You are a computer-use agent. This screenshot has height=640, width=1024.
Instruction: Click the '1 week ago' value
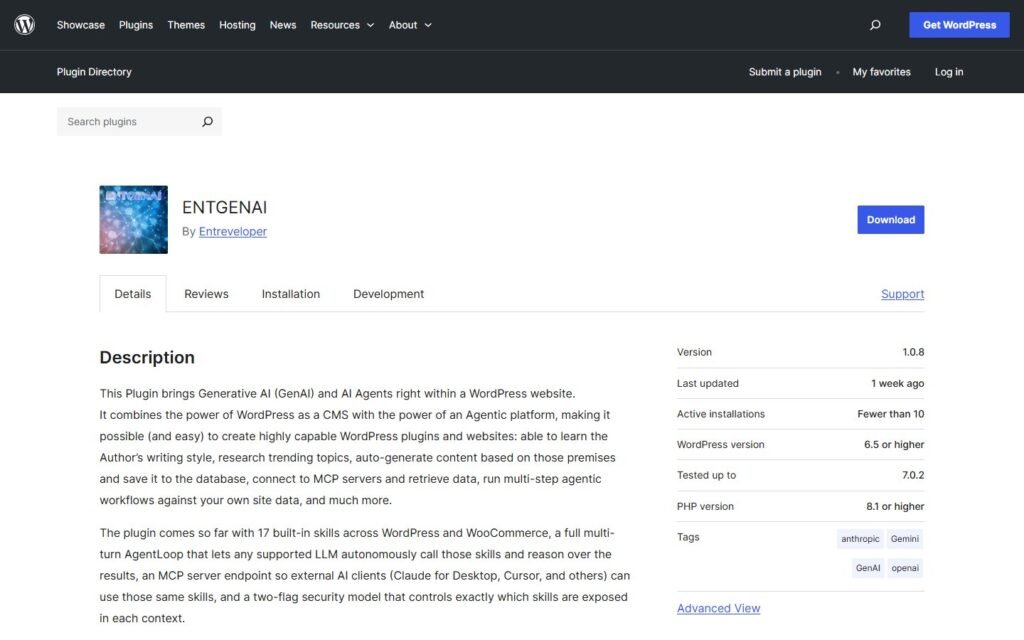897,383
